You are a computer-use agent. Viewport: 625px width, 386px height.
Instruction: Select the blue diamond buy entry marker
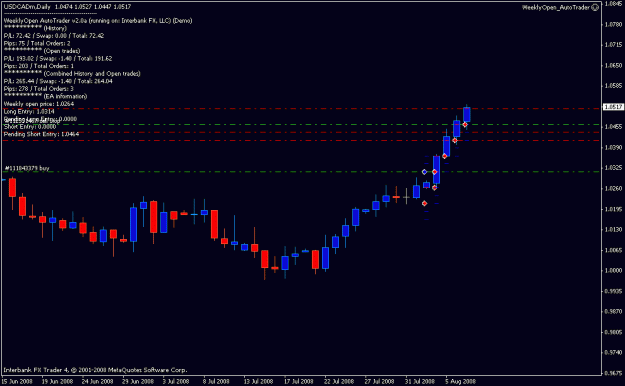[425, 172]
